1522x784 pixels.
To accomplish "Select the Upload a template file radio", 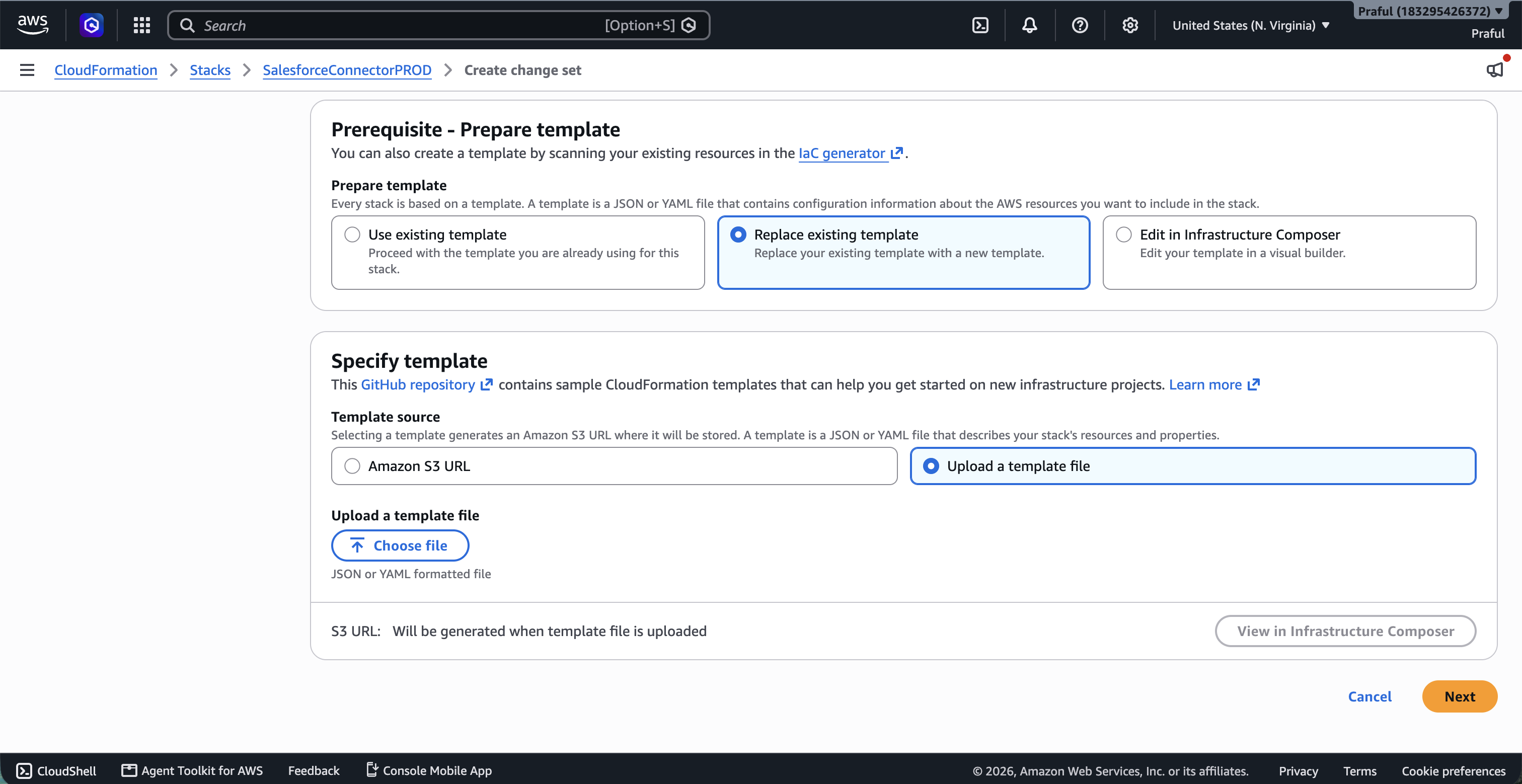I will (931, 466).
